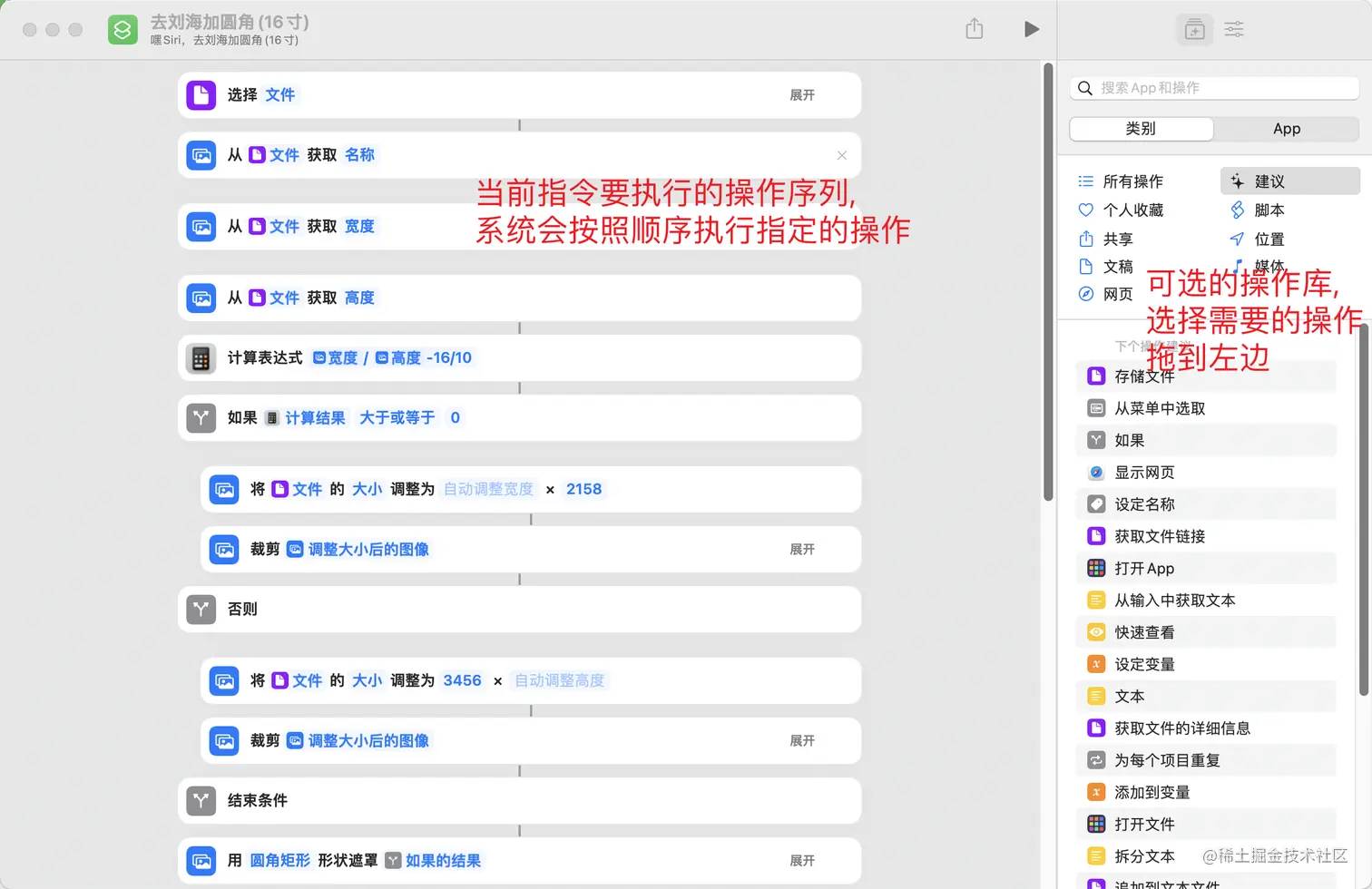Select the 所有操作 list icon
Screen dimensions: 1372x889
click(x=1085, y=181)
